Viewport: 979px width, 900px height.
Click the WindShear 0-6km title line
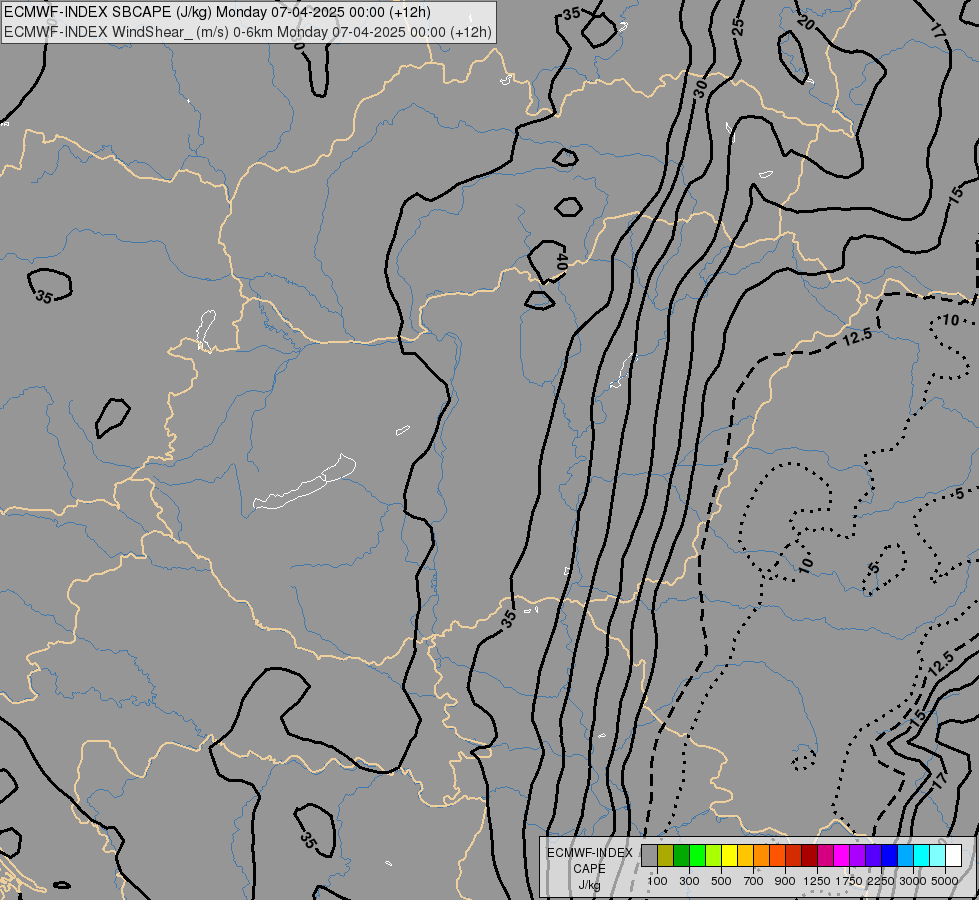pos(248,32)
